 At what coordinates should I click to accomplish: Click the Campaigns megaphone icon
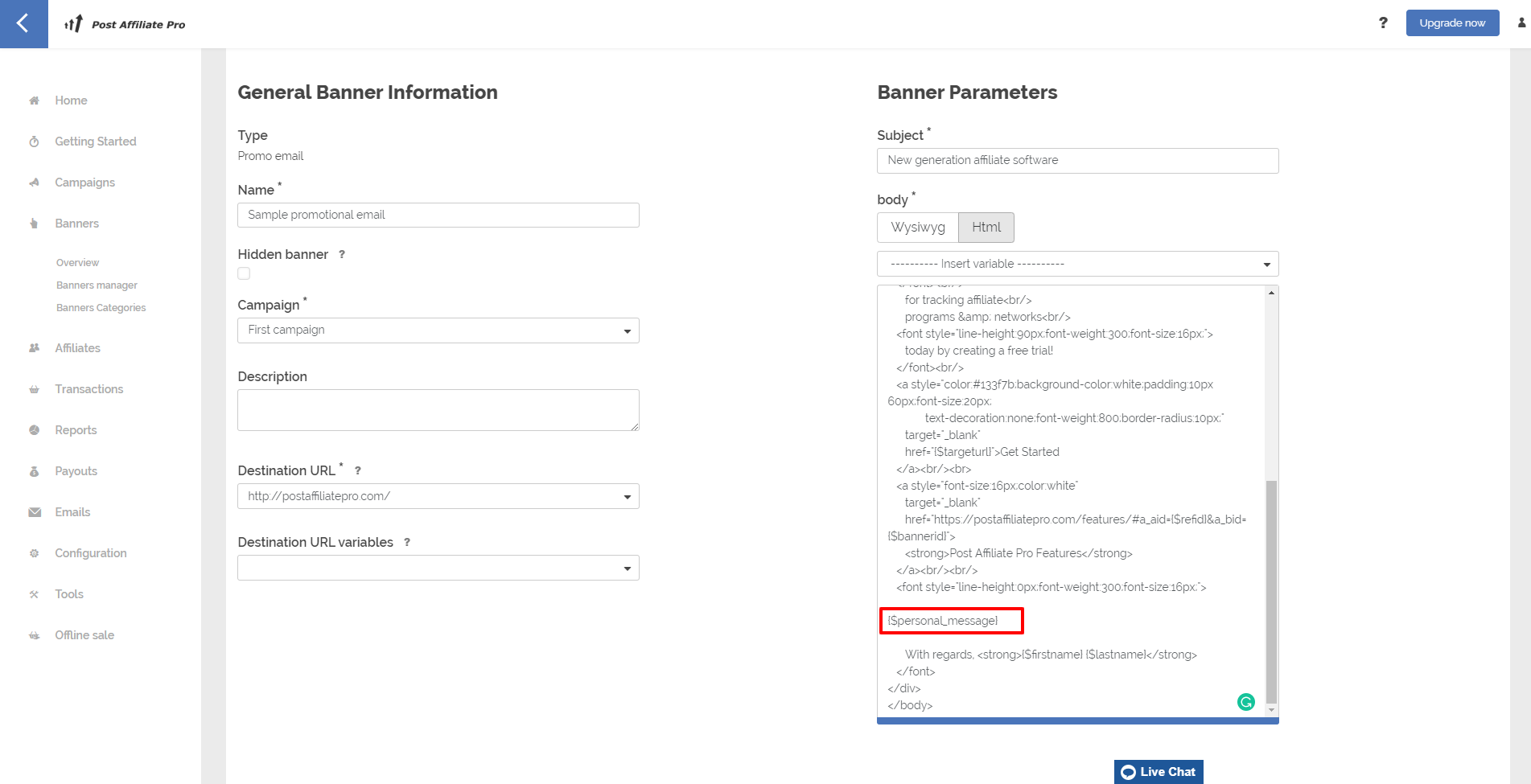[x=34, y=183]
